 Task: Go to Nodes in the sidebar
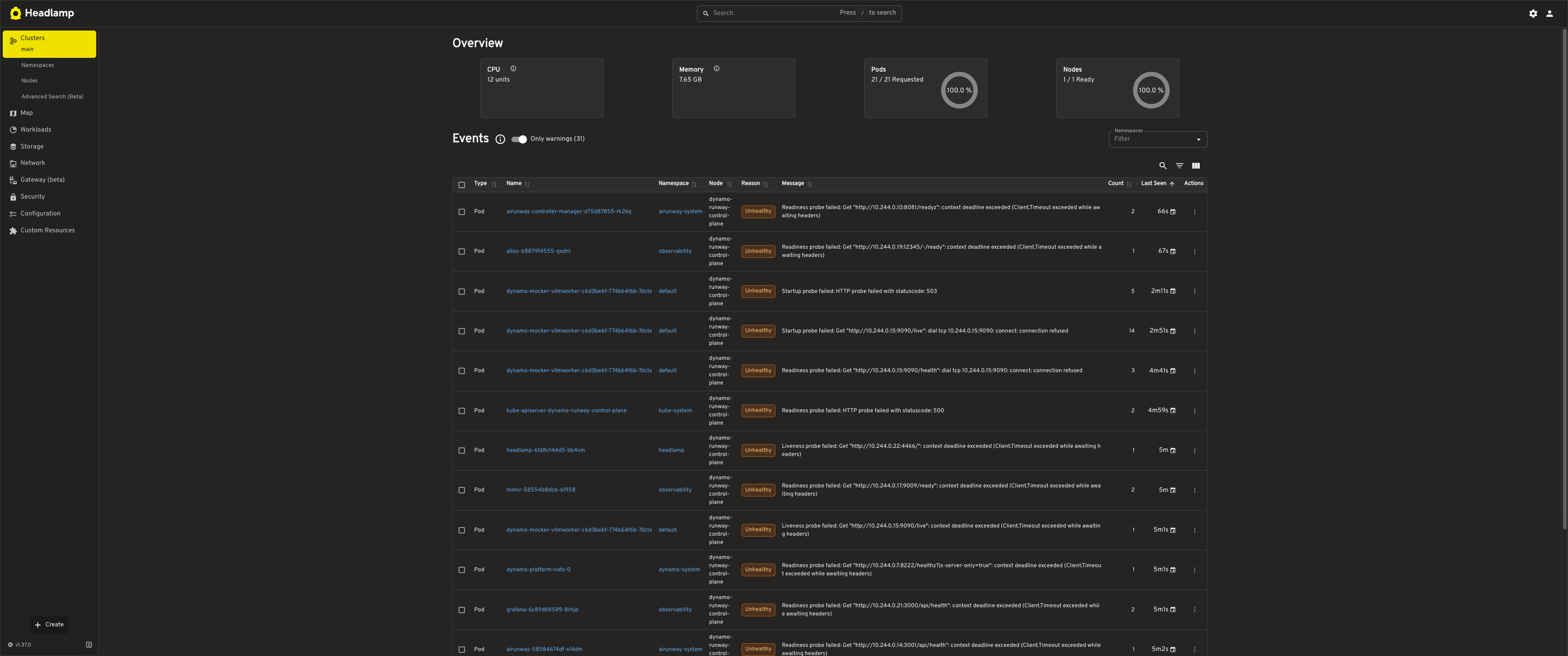pyautogui.click(x=29, y=81)
